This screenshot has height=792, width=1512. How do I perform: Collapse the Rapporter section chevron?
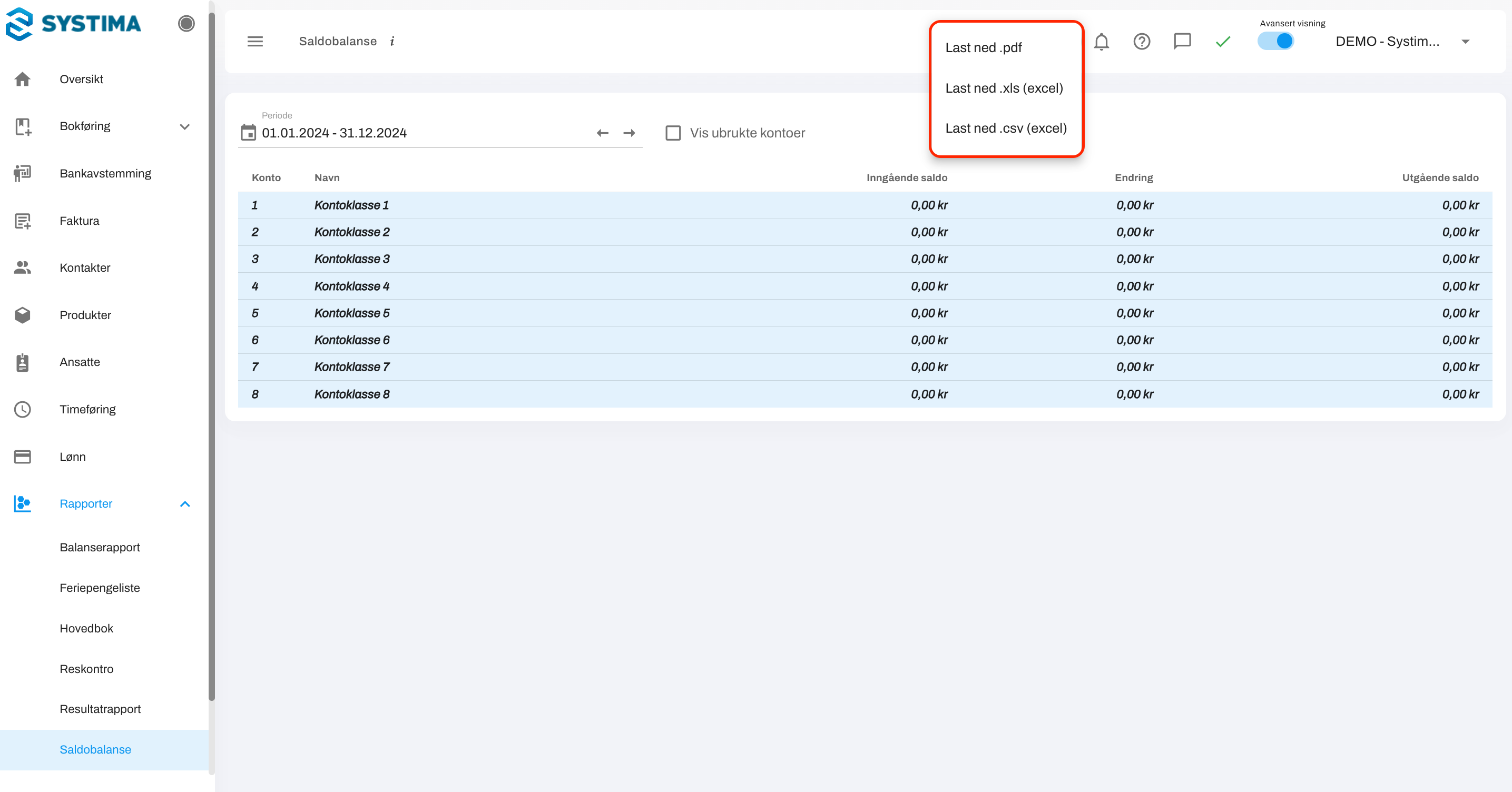click(185, 504)
